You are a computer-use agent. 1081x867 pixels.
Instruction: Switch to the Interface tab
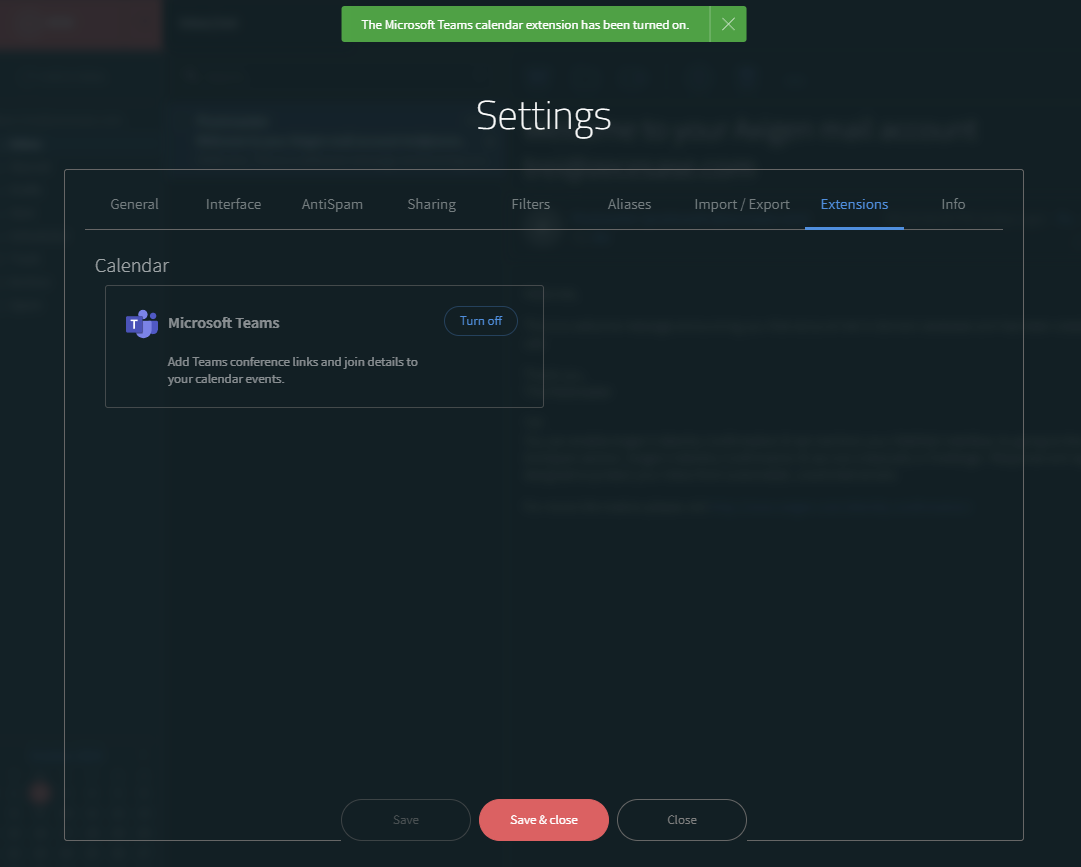(x=233, y=204)
